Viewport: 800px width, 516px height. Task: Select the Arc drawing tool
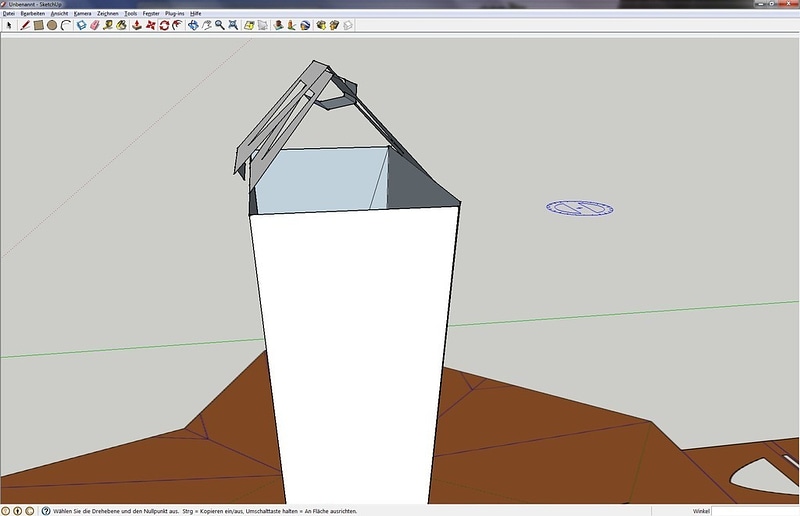click(66, 25)
